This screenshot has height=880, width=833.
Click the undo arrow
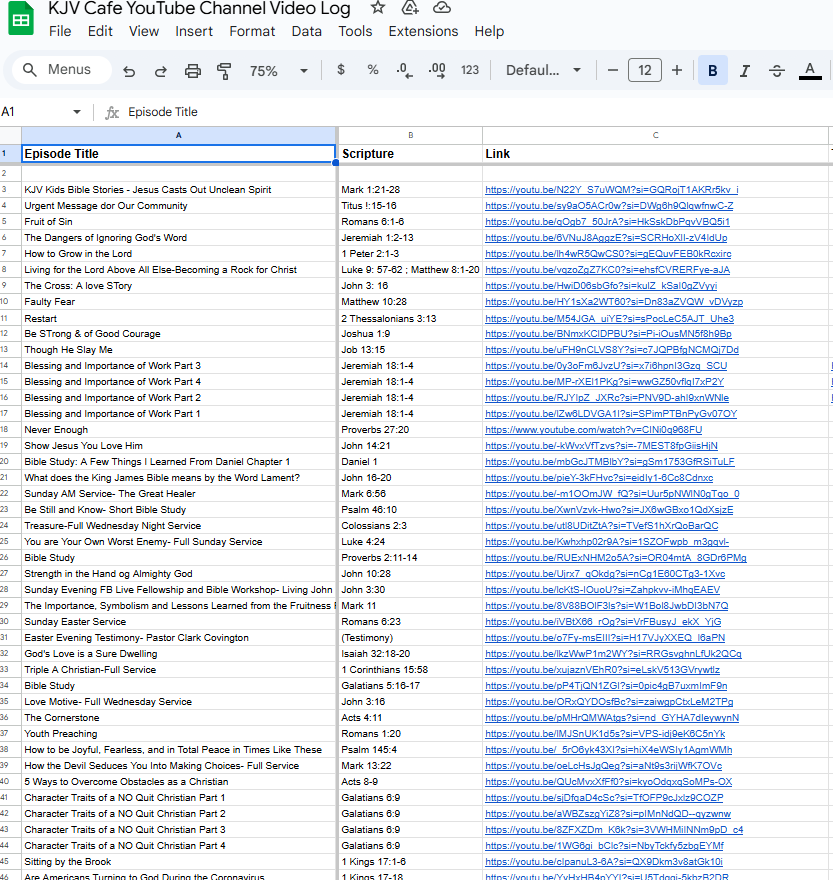tap(129, 71)
